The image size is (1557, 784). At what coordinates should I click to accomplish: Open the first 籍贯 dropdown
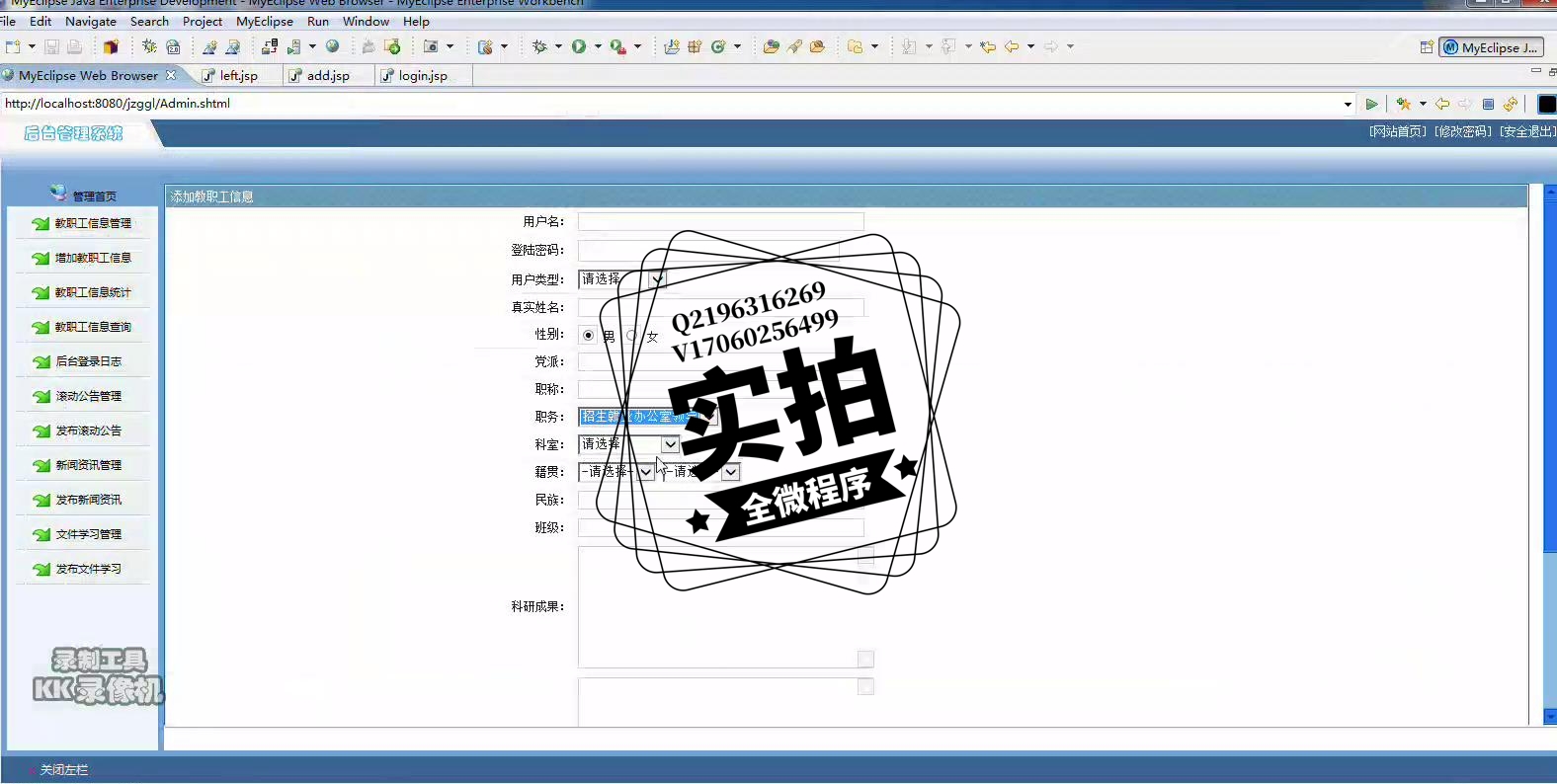click(x=616, y=472)
